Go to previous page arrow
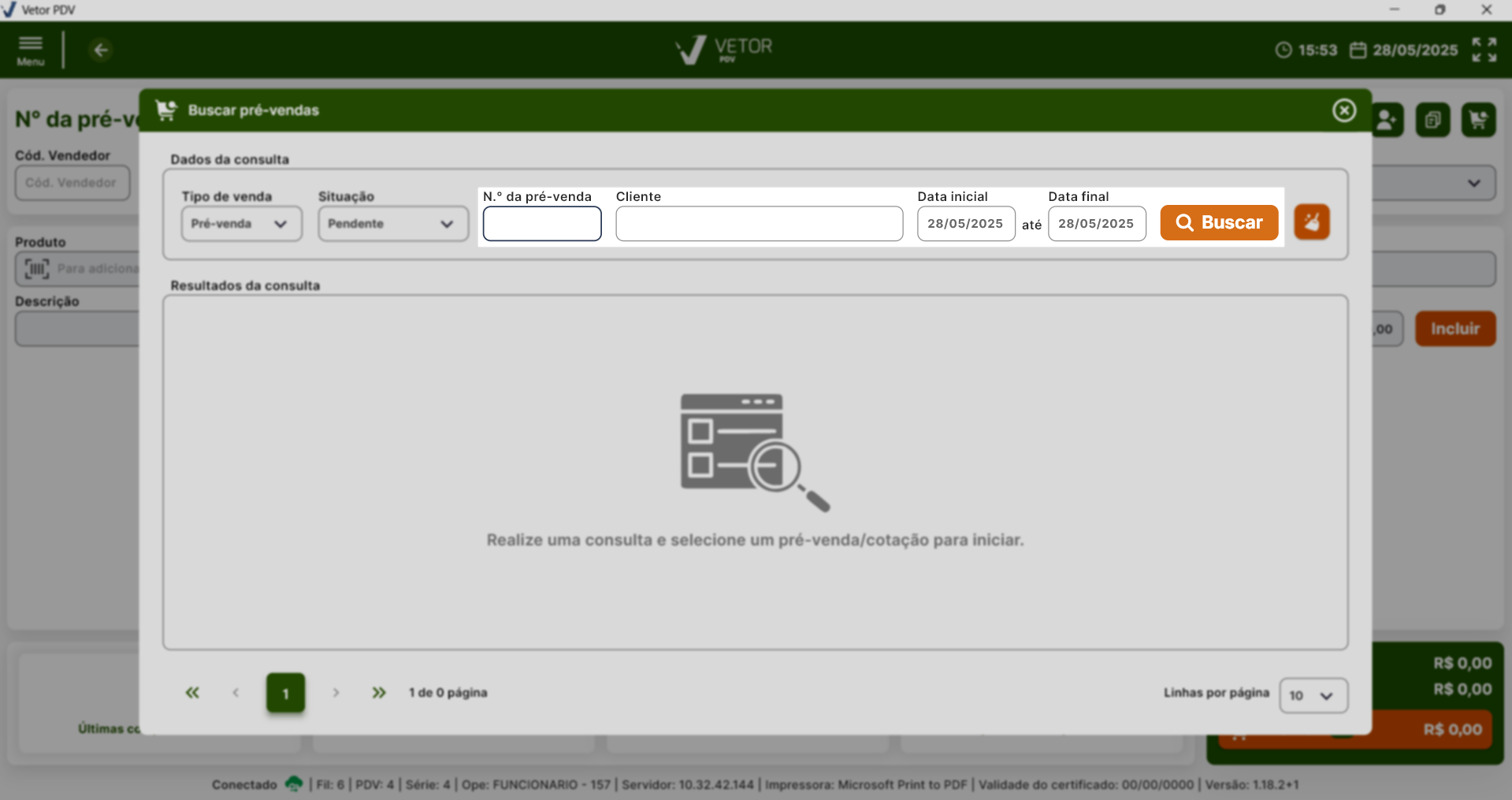1512x800 pixels. [x=236, y=693]
